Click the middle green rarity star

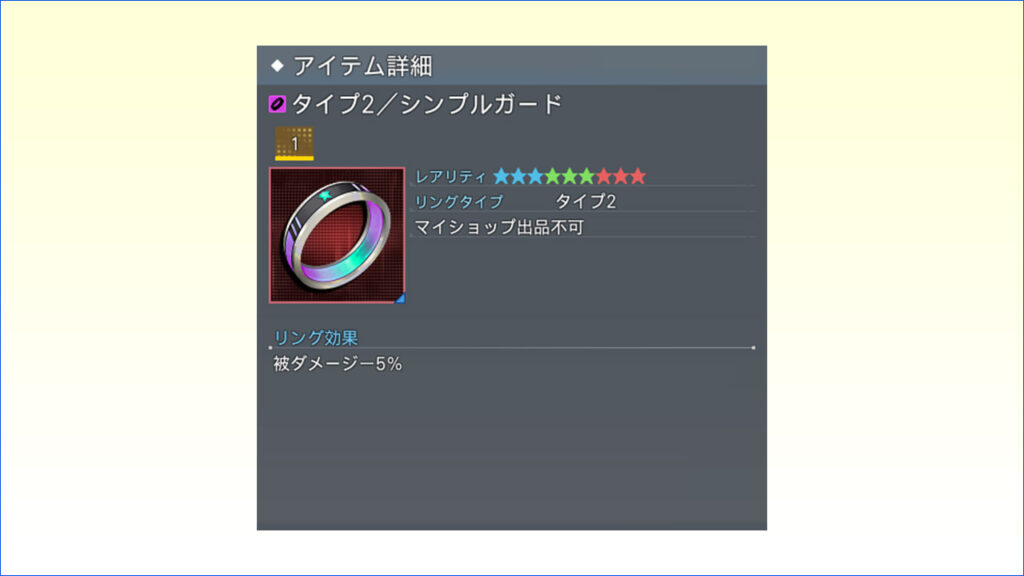coord(569,176)
